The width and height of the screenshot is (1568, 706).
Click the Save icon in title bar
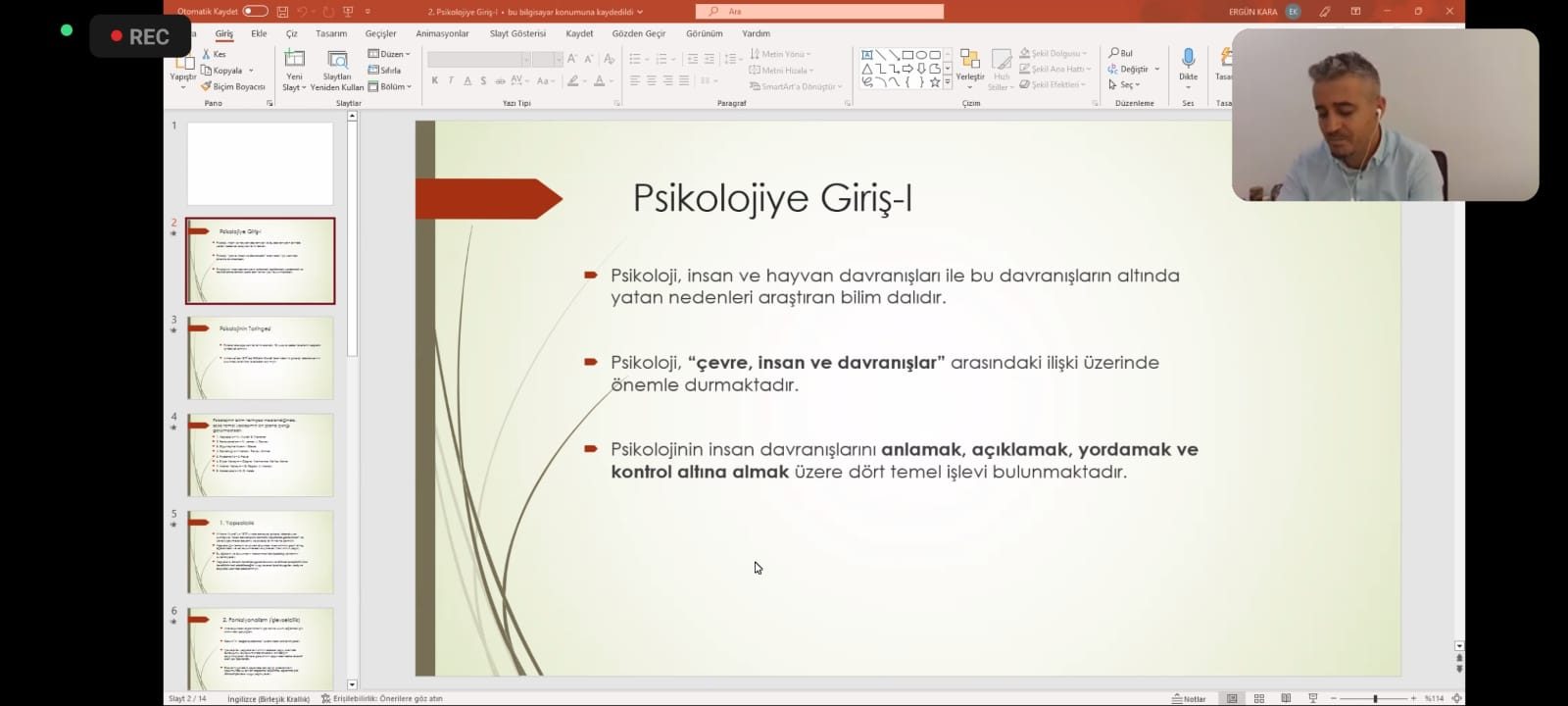(282, 12)
